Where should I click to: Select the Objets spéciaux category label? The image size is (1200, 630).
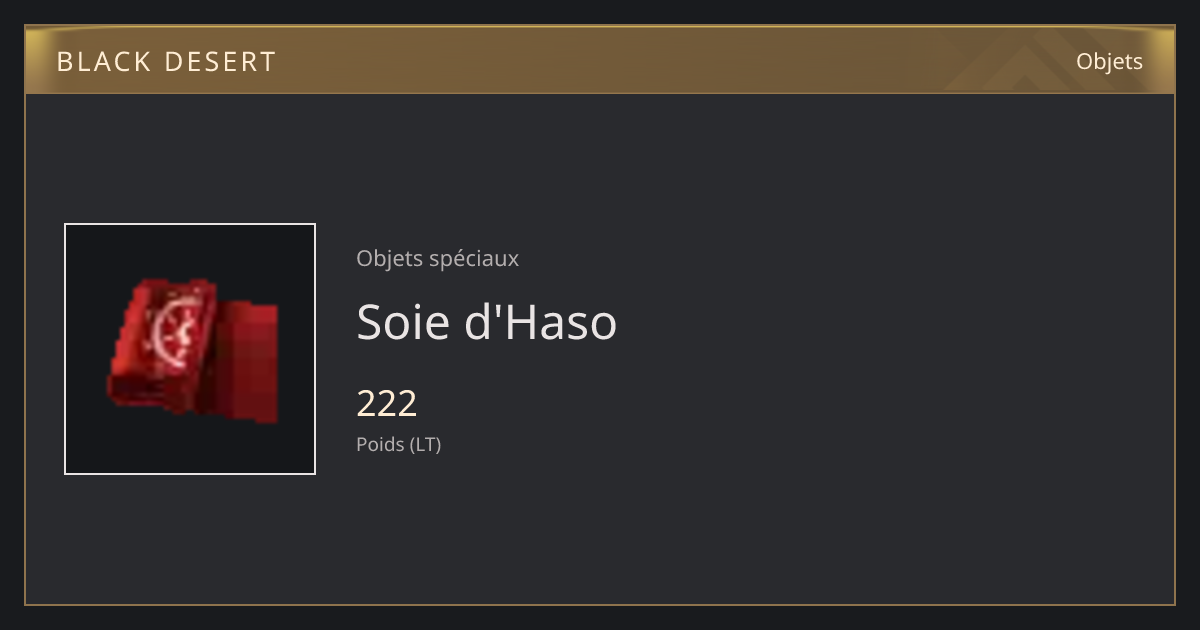point(437,258)
